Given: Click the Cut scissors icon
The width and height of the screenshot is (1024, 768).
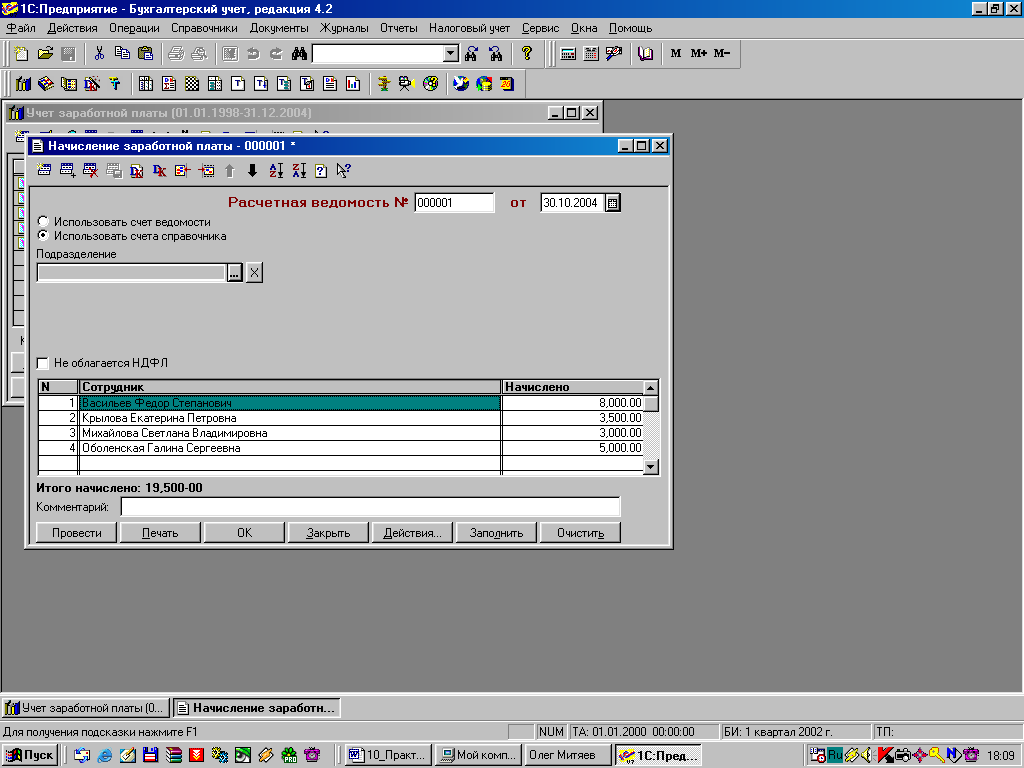Looking at the screenshot, I should (x=99, y=54).
